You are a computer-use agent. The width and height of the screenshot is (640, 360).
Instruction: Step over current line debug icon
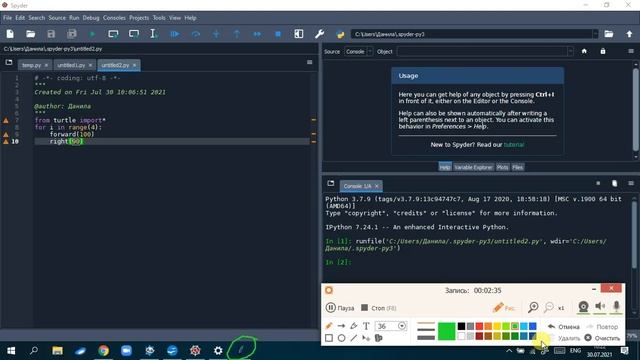[196, 34]
